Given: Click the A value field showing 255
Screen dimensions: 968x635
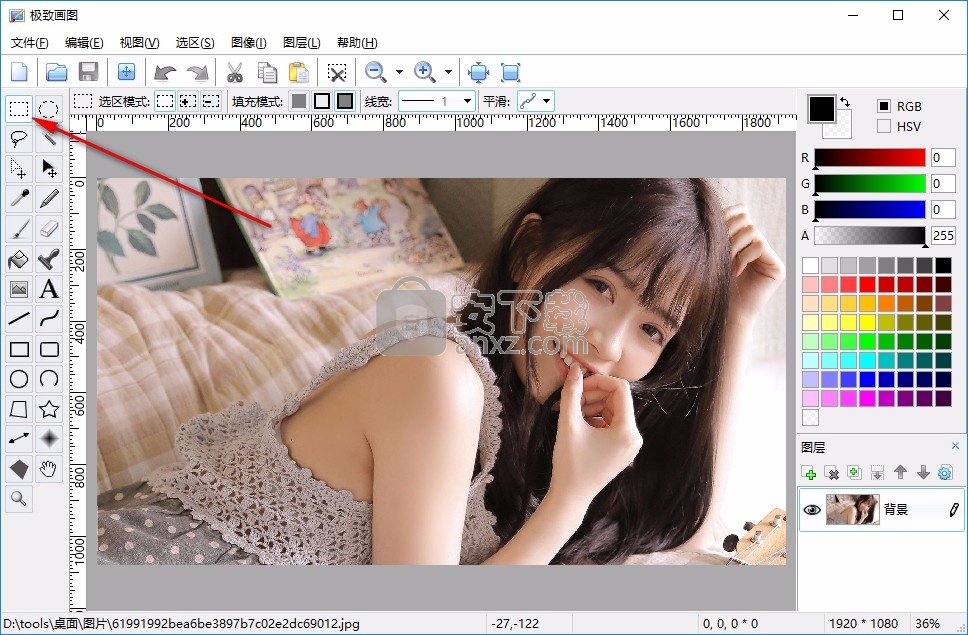Looking at the screenshot, I should 943,236.
